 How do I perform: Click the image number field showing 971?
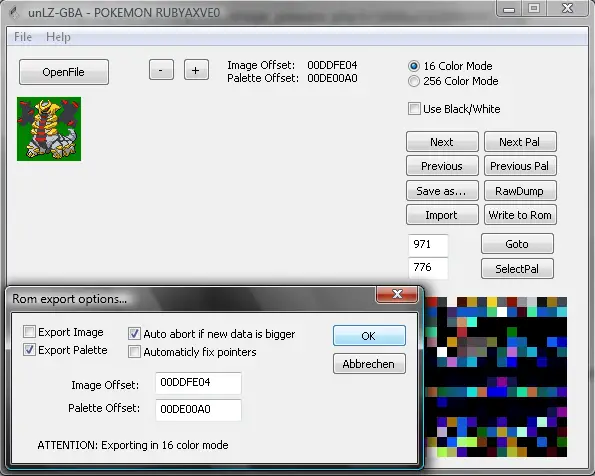(428, 244)
